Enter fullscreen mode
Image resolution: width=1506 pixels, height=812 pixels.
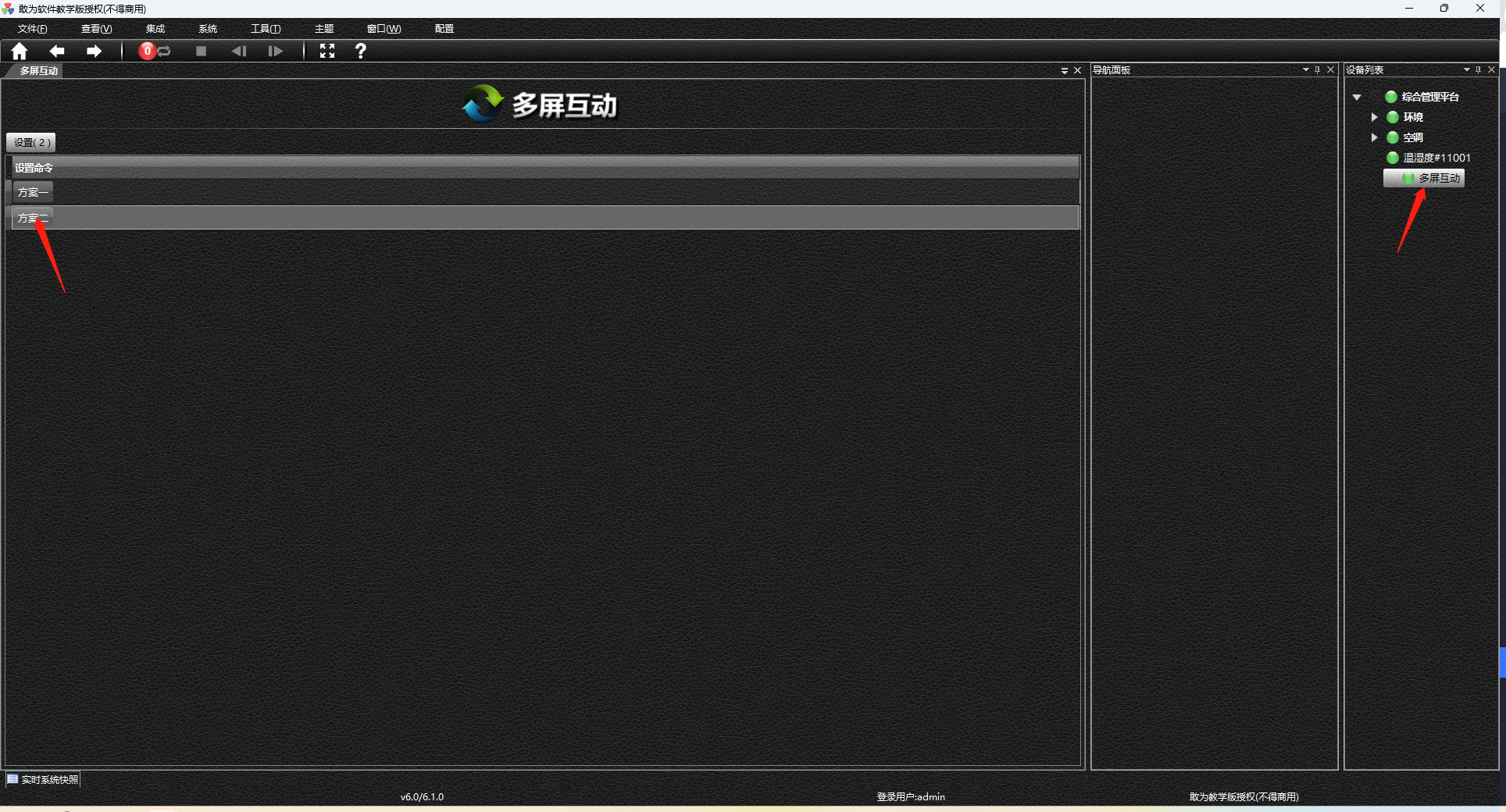[327, 52]
